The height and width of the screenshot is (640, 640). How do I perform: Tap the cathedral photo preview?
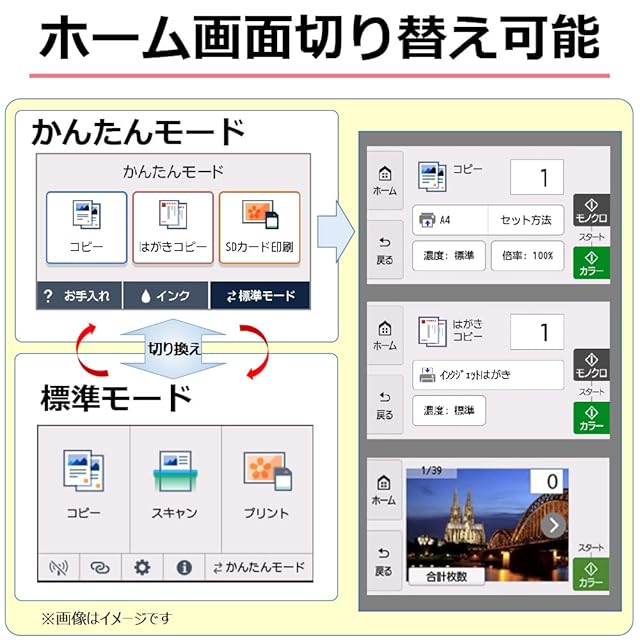pyautogui.click(x=487, y=525)
